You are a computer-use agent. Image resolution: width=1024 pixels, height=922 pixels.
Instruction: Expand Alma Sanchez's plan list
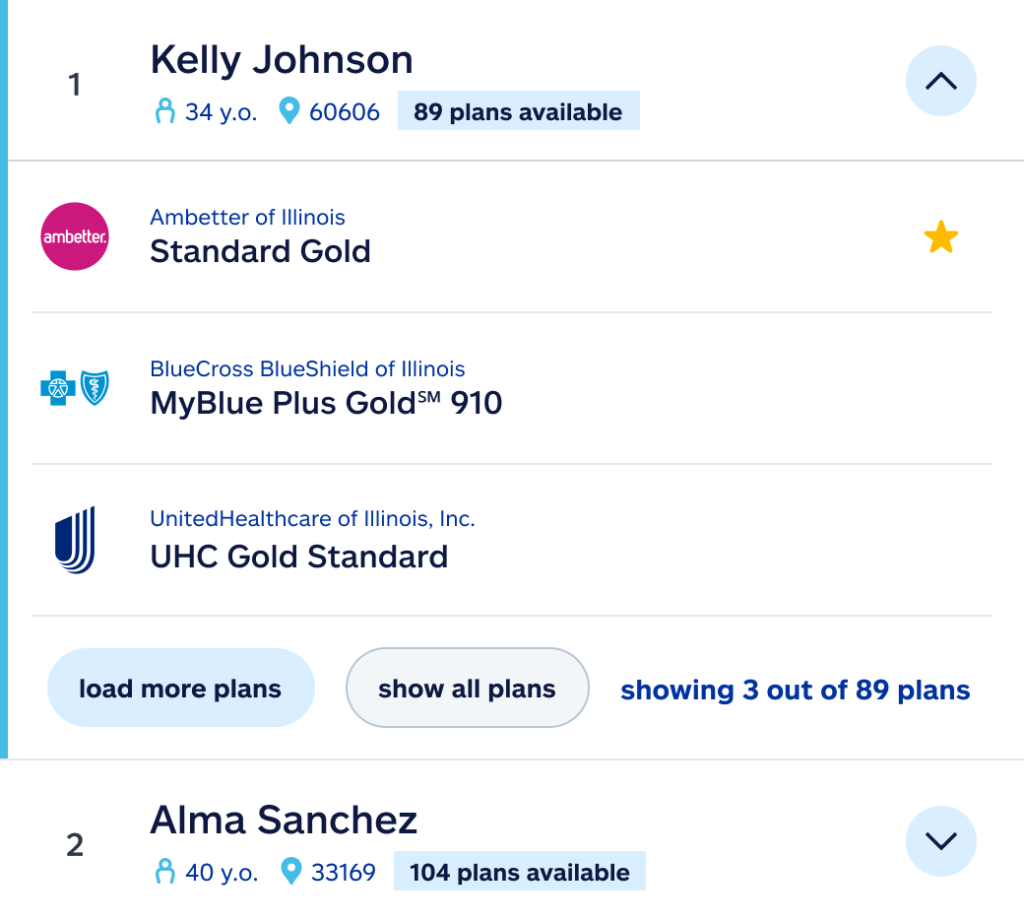pos(940,841)
